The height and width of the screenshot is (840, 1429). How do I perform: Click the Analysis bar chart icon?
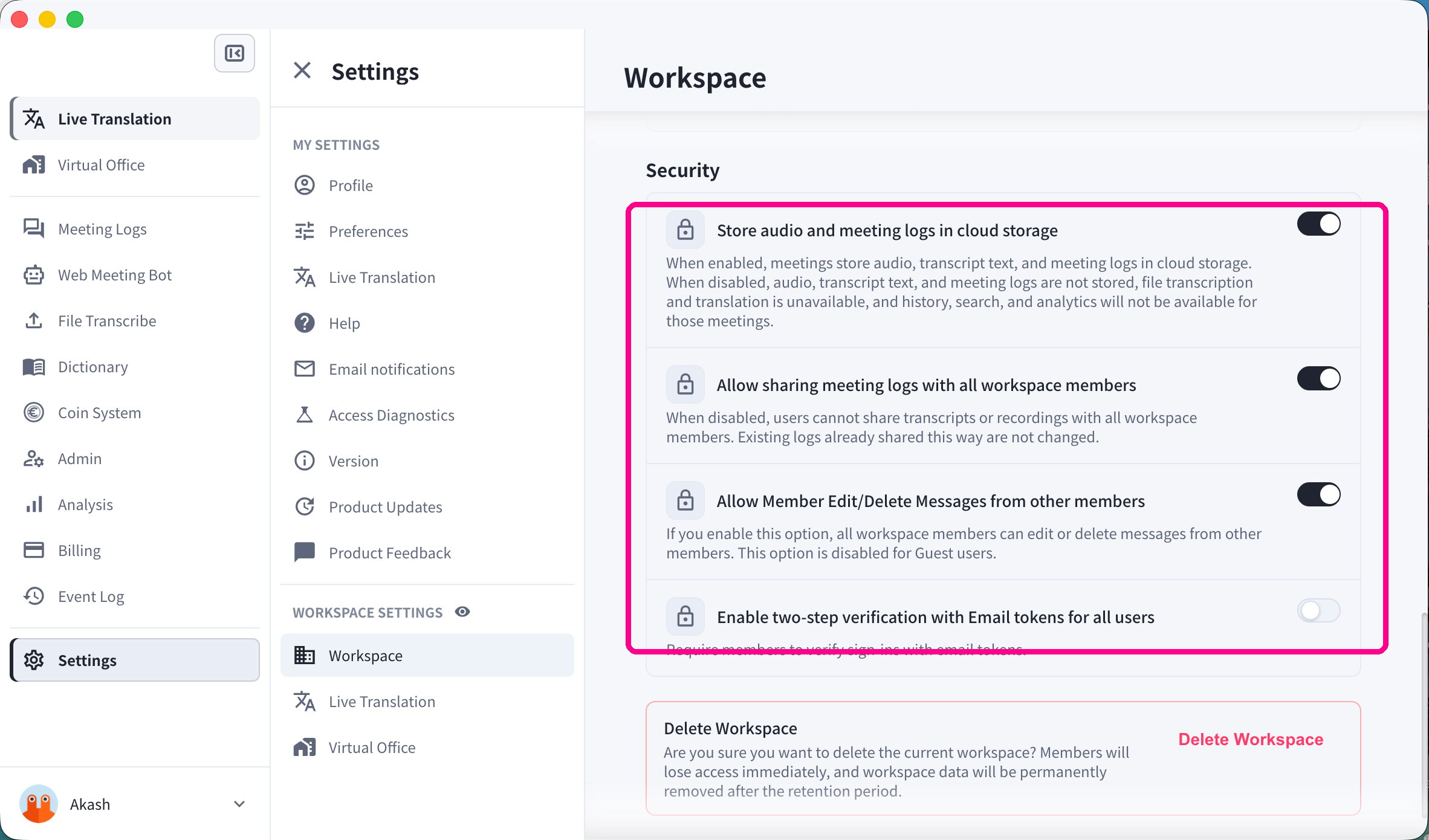click(x=34, y=505)
